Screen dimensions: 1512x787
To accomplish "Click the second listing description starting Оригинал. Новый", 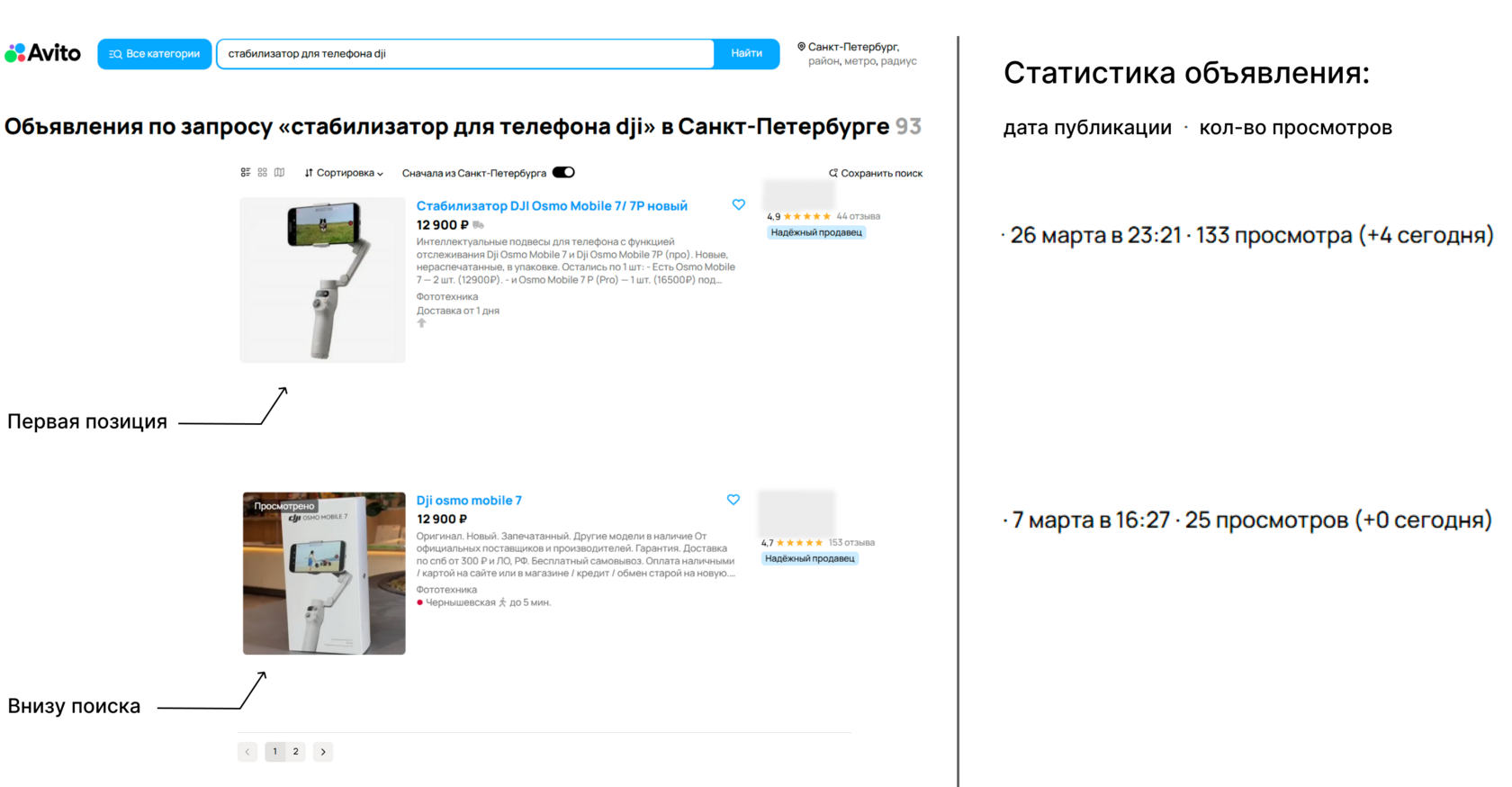I will (x=576, y=555).
